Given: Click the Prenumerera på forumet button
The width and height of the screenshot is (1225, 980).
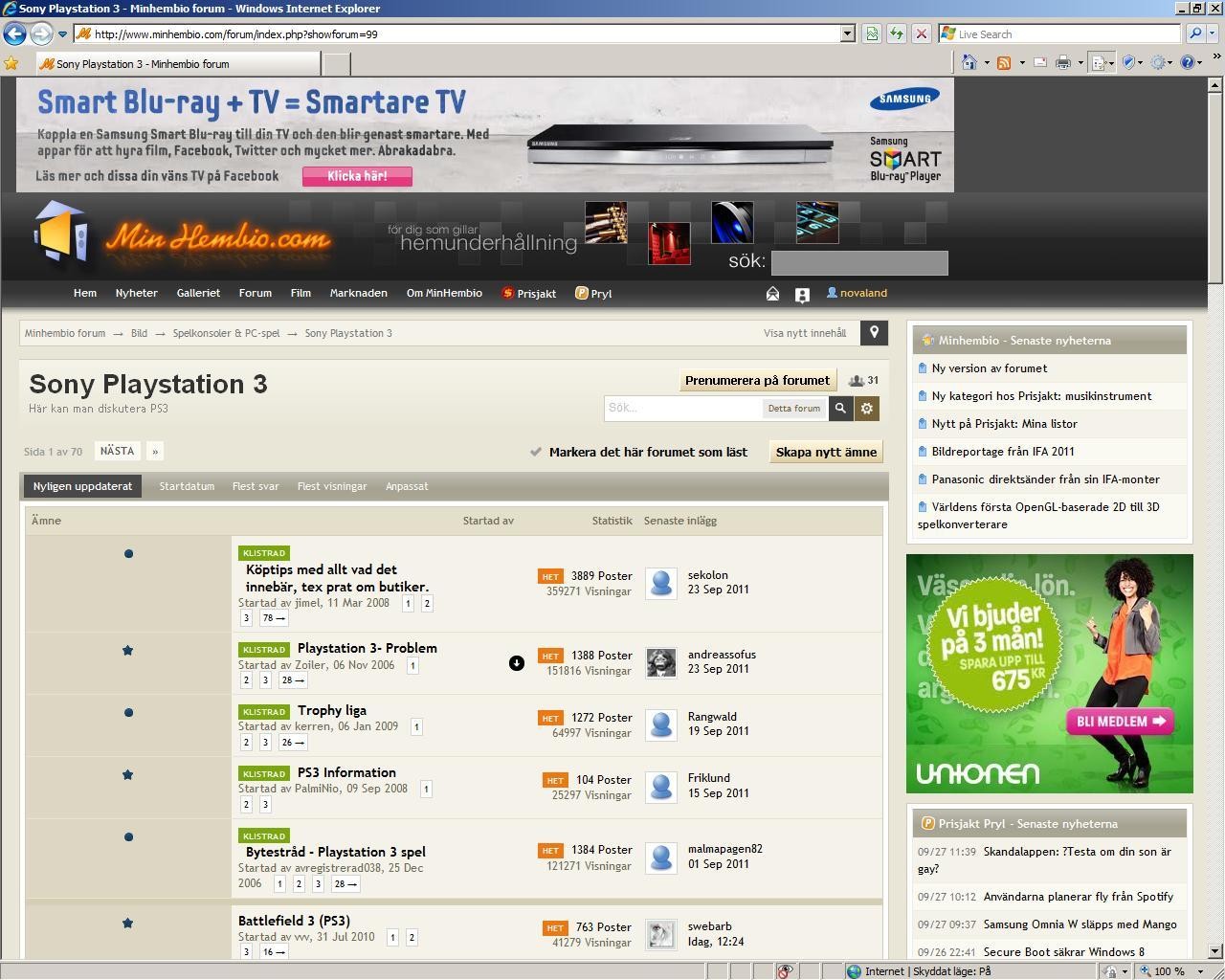Looking at the screenshot, I should (x=757, y=380).
